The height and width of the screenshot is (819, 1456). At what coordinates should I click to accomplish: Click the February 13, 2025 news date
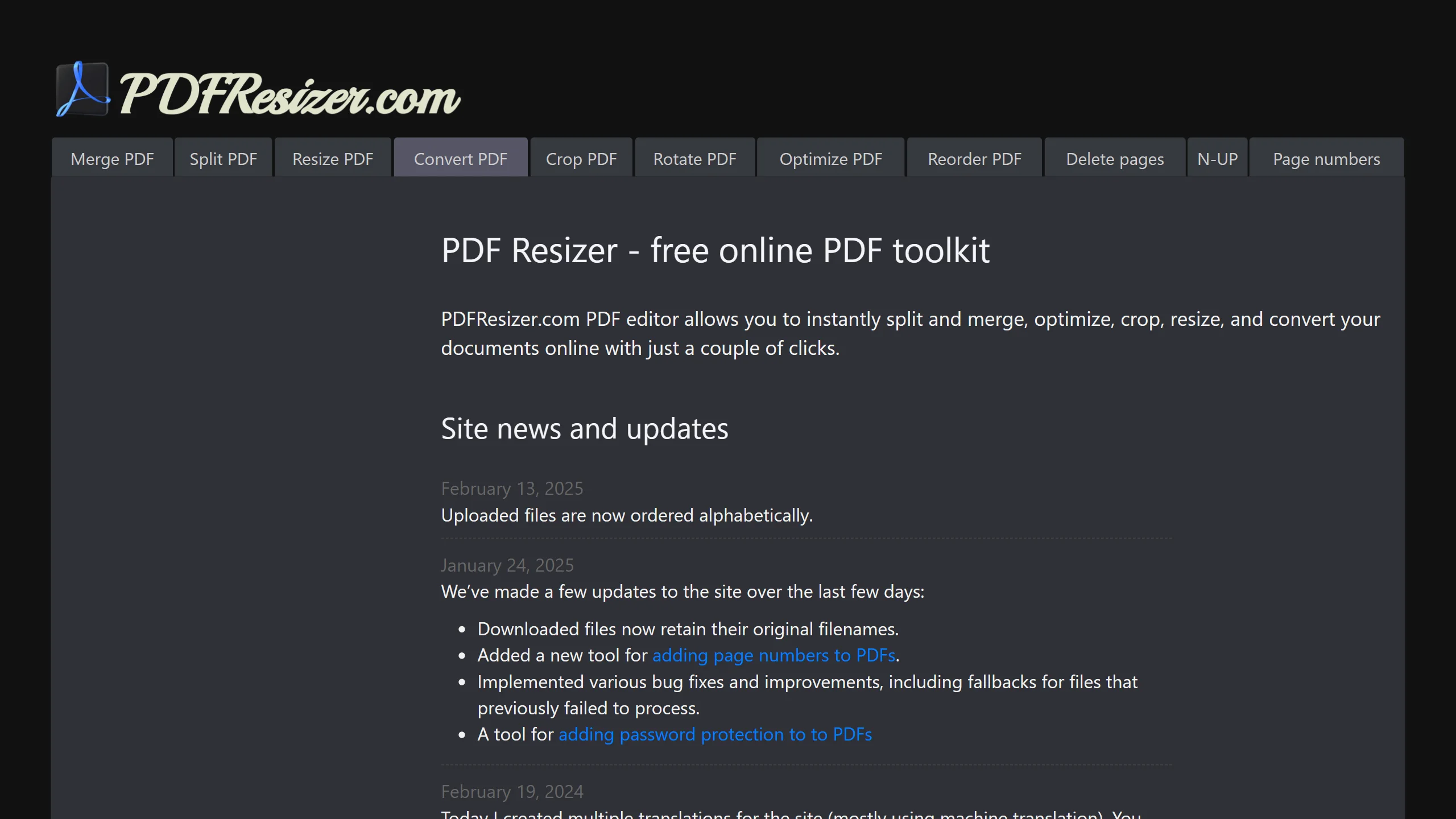pos(512,489)
